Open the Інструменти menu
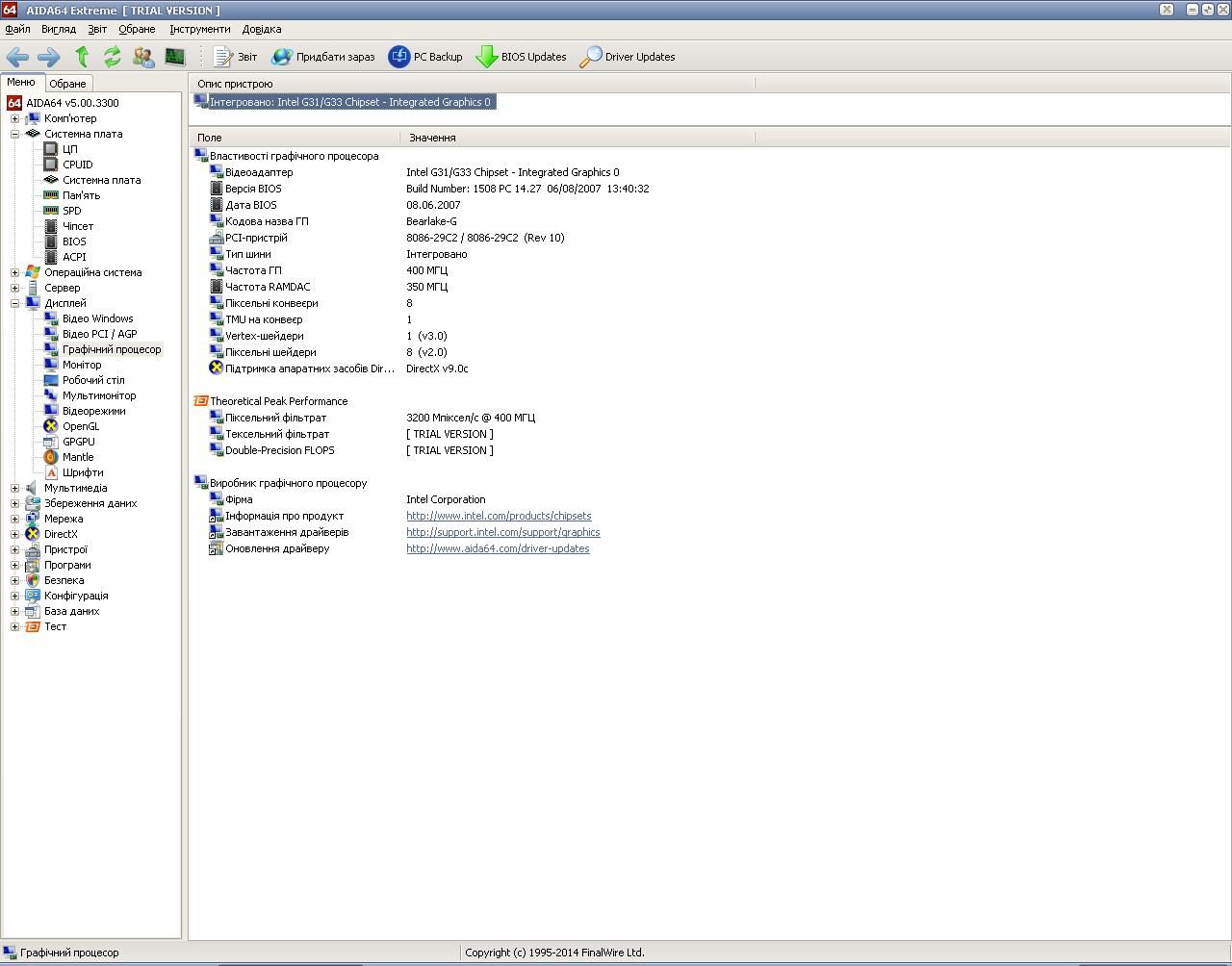The height and width of the screenshot is (966, 1232). [x=200, y=29]
